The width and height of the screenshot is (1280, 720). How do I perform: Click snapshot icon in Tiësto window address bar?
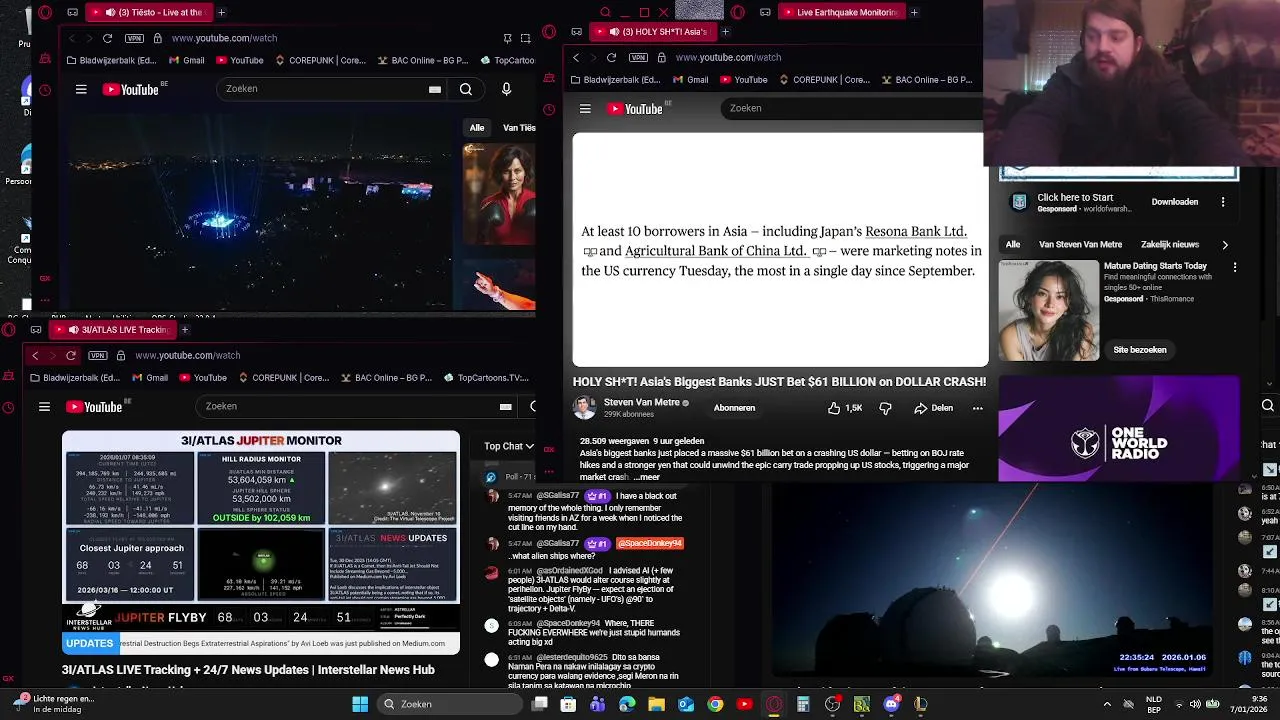526,38
